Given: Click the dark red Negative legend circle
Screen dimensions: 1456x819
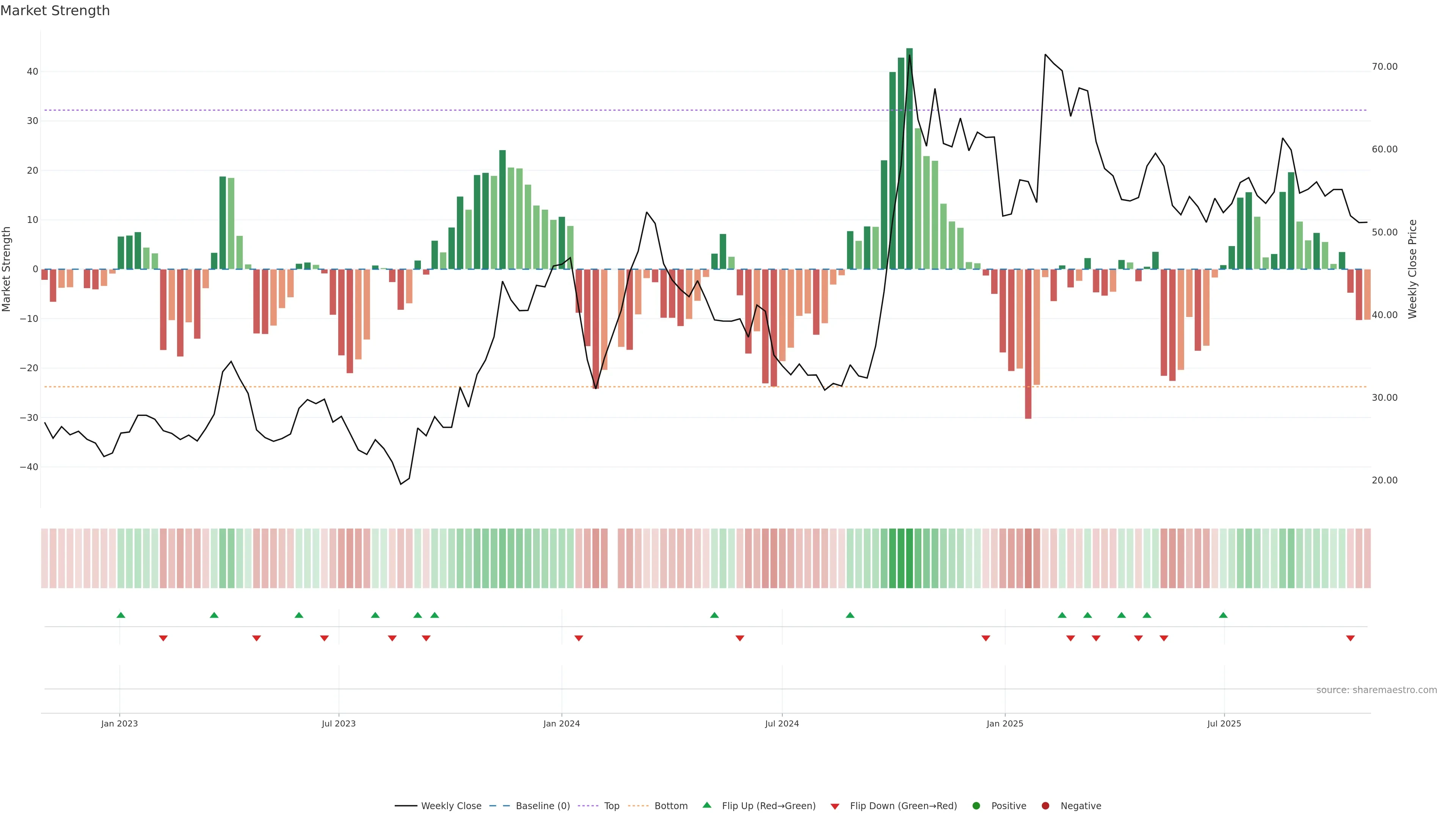Looking at the screenshot, I should click(1045, 805).
